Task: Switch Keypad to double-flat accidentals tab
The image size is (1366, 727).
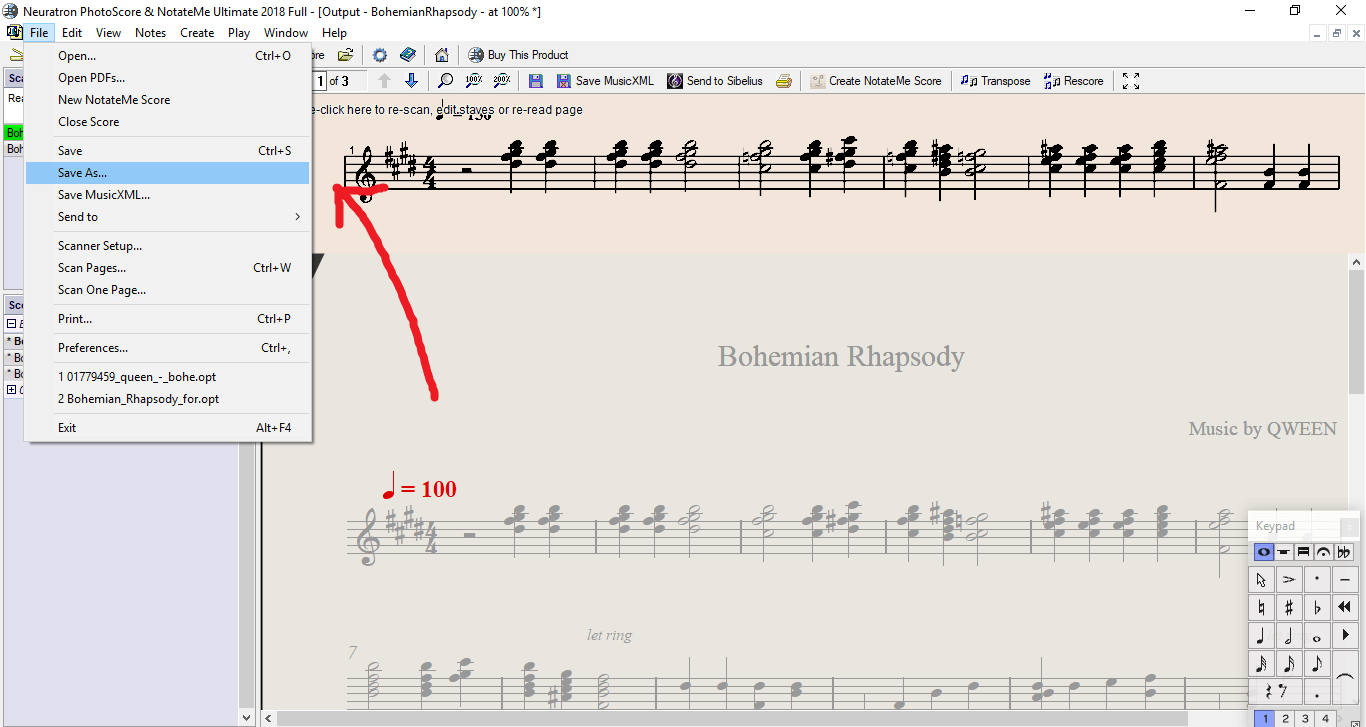Action: point(1343,552)
